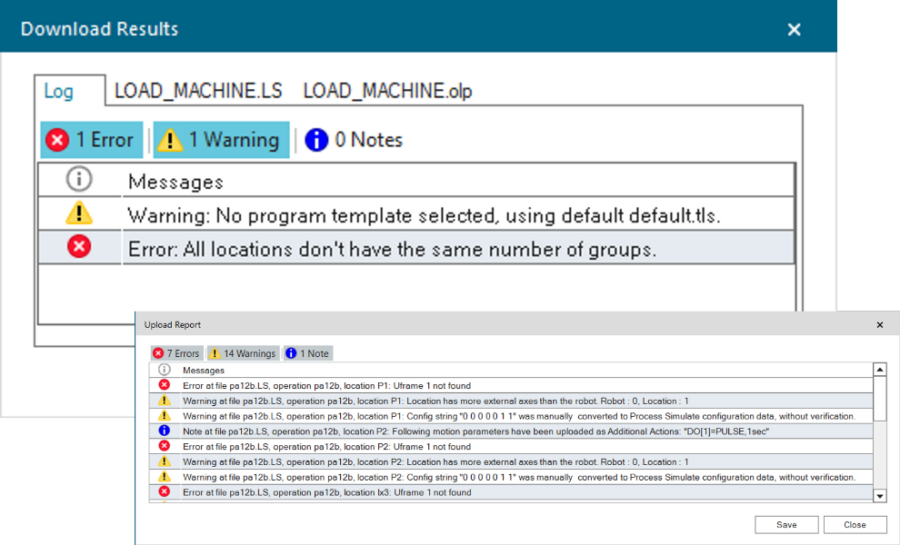This screenshot has height=545, width=900.
Task: Filter by 14 Warnings in Upload Report
Action: point(242,353)
